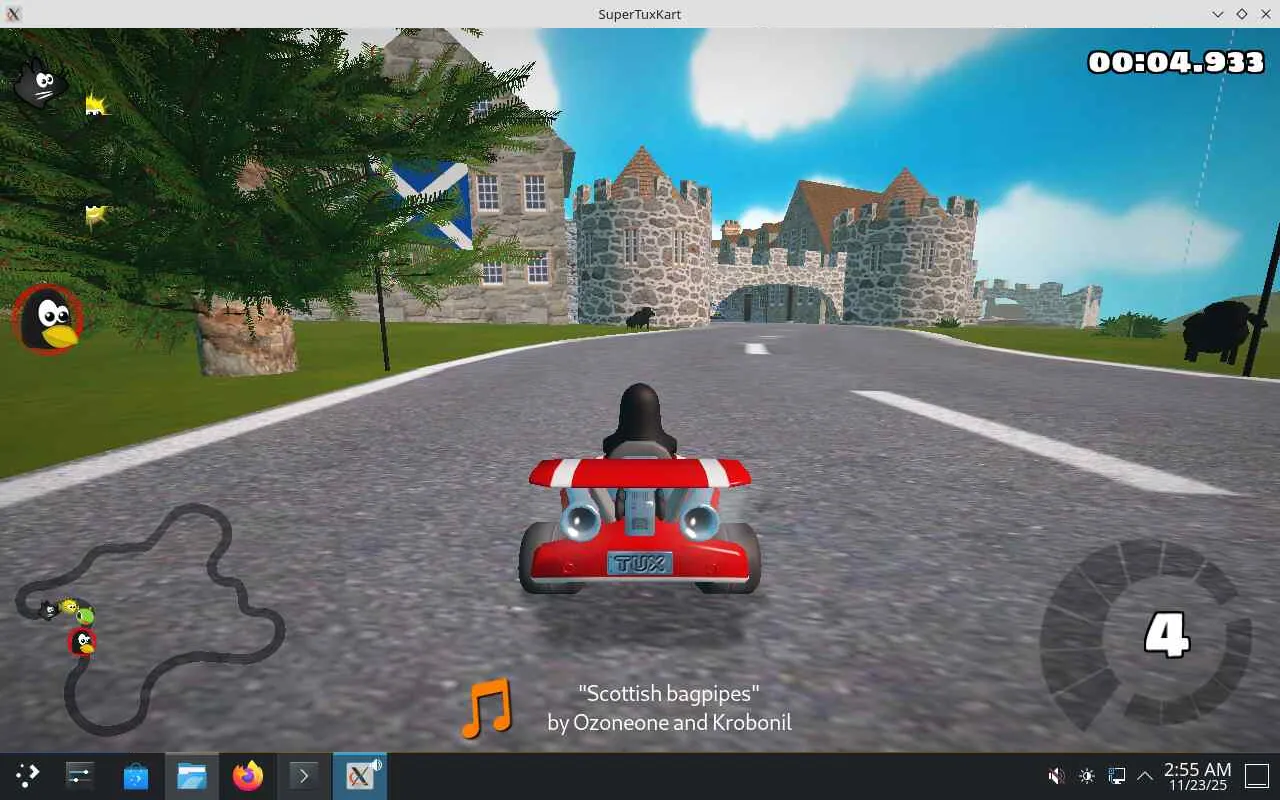This screenshot has height=800, width=1280.
Task: Click the second-place yellow spiky racer icon
Action: pos(96,104)
